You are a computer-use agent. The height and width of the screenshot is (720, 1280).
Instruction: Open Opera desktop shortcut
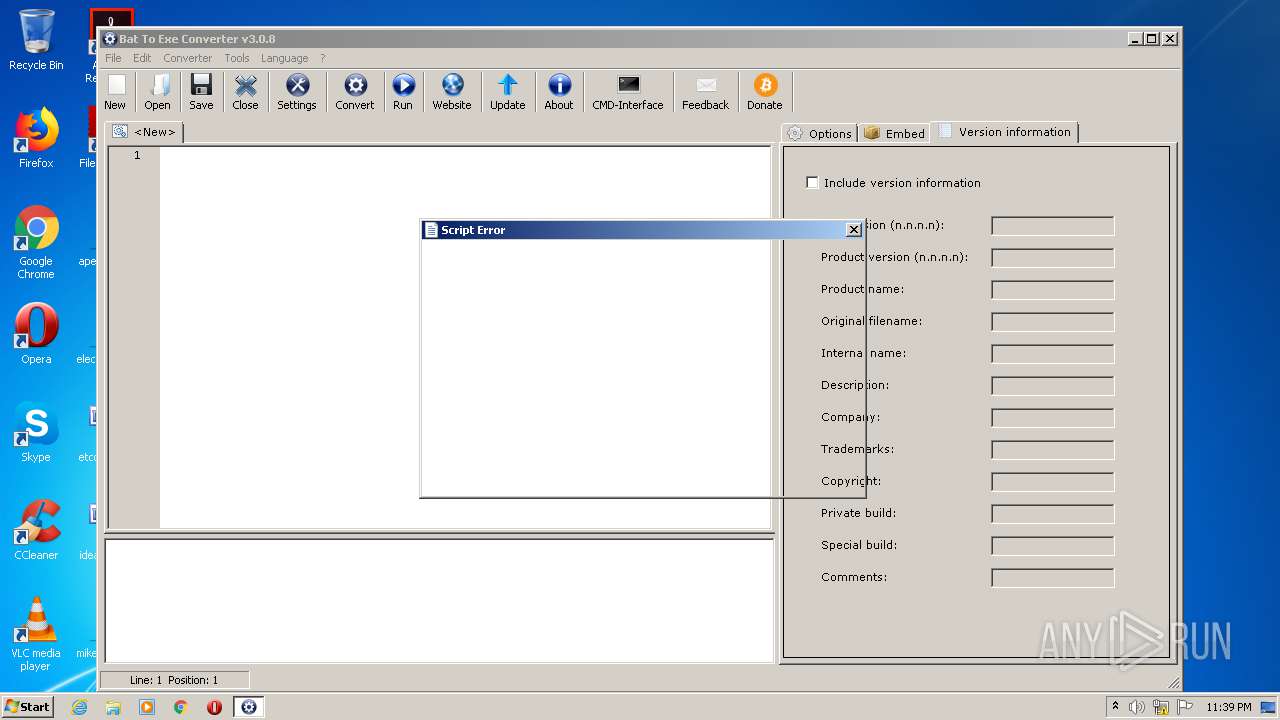[36, 333]
